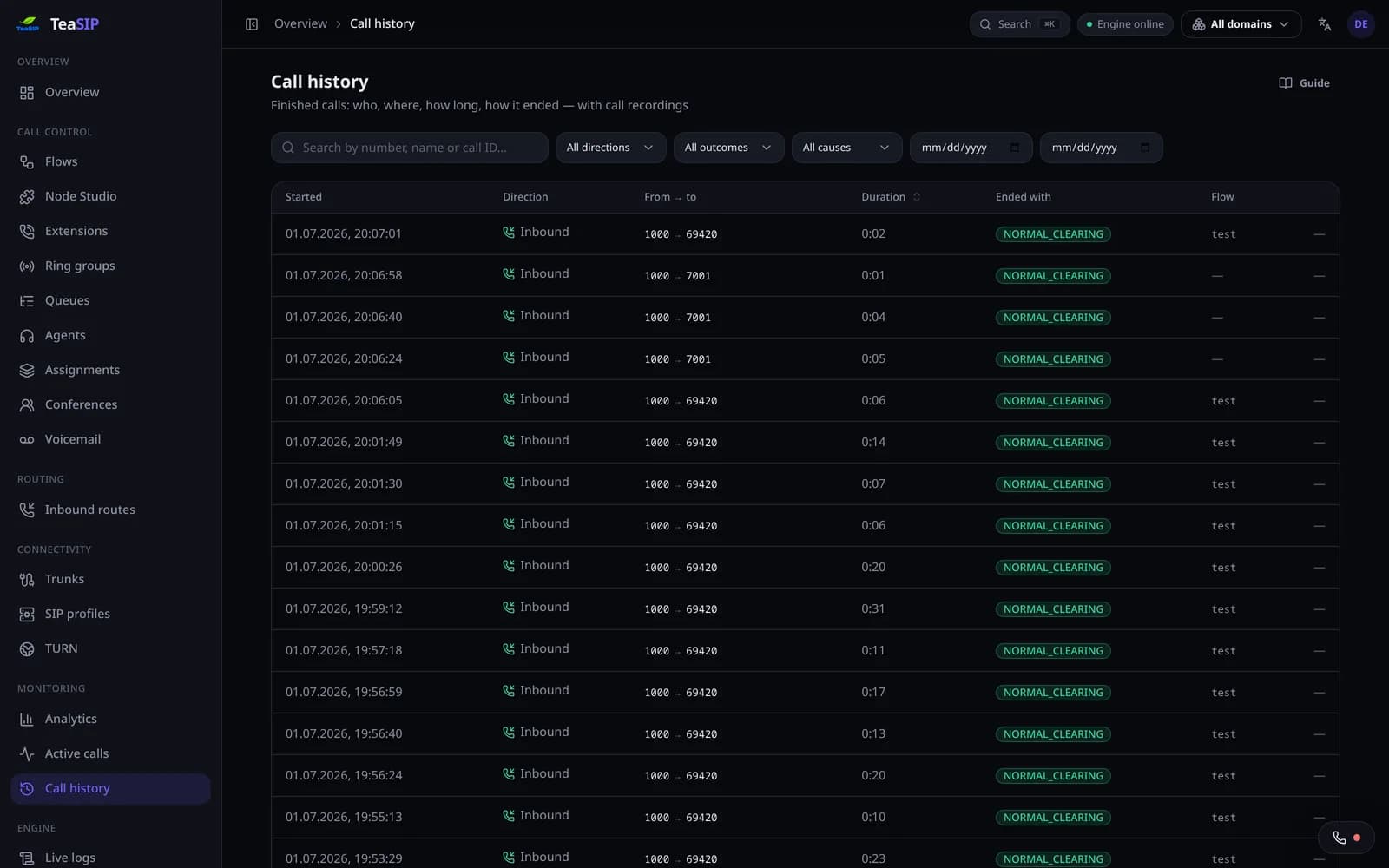Focus the search by number field
The height and width of the screenshot is (868, 1389).
pos(409,148)
